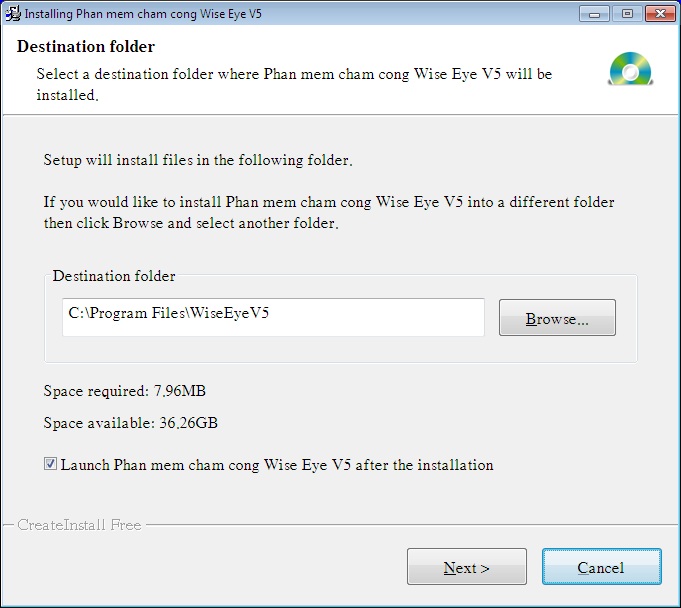The image size is (681, 608).
Task: Close the installer window
Action: pyautogui.click(x=660, y=14)
